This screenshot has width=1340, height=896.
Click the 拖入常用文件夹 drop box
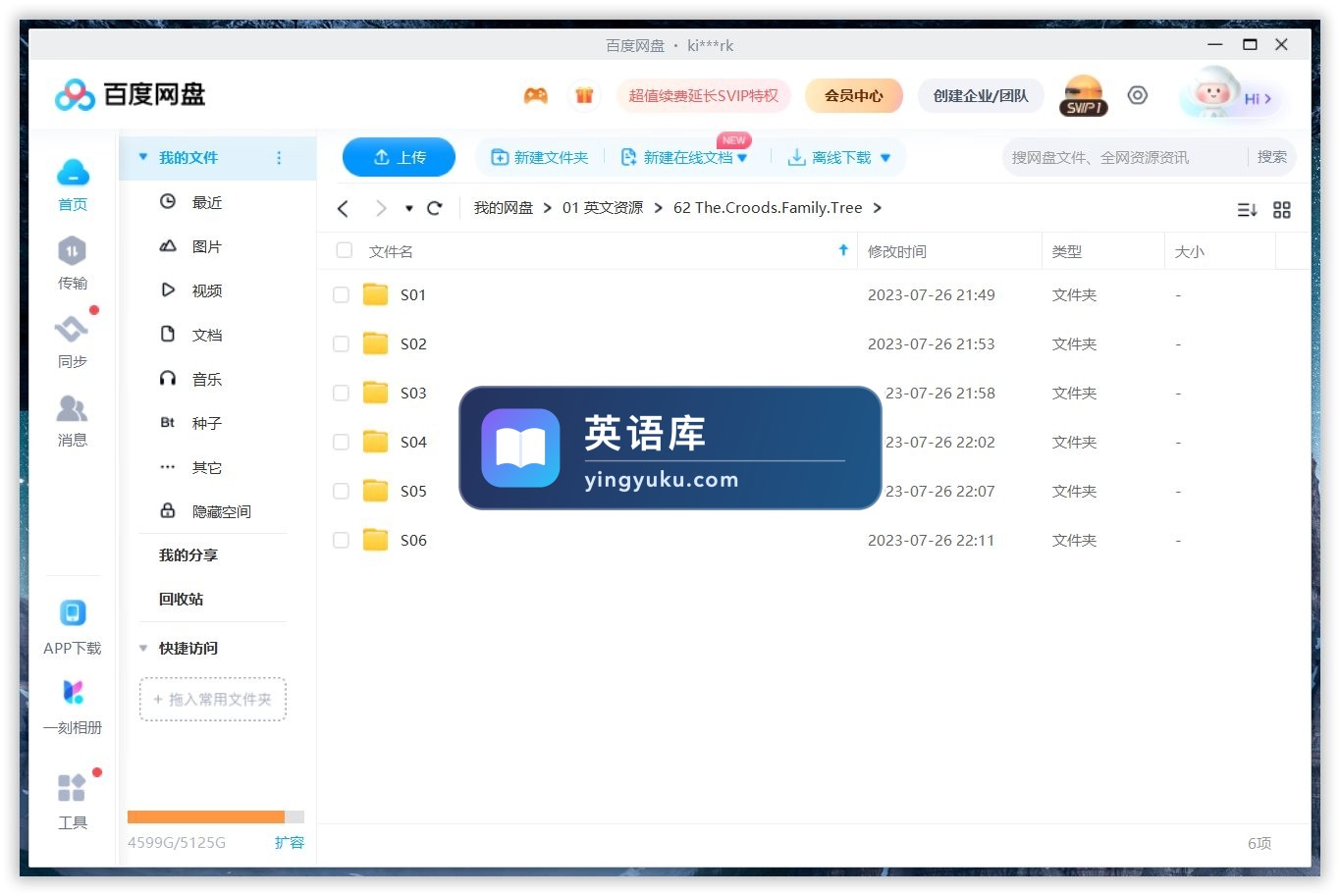tap(213, 699)
